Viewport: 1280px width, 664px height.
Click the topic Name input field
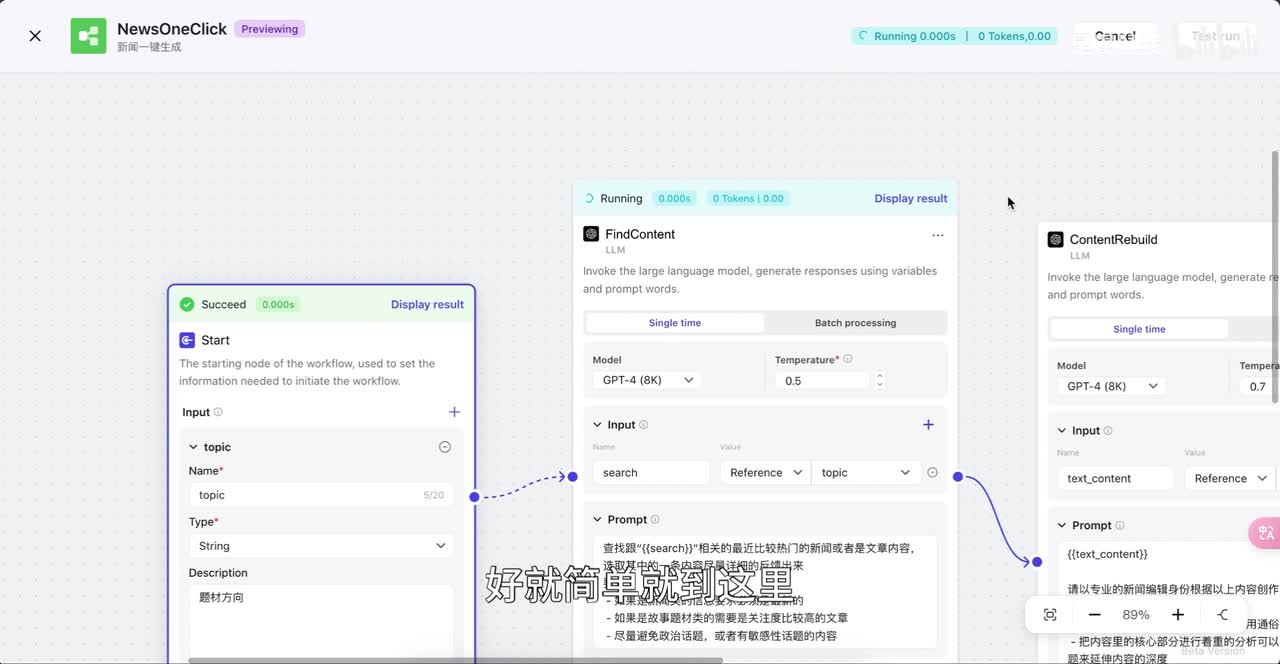[305, 495]
